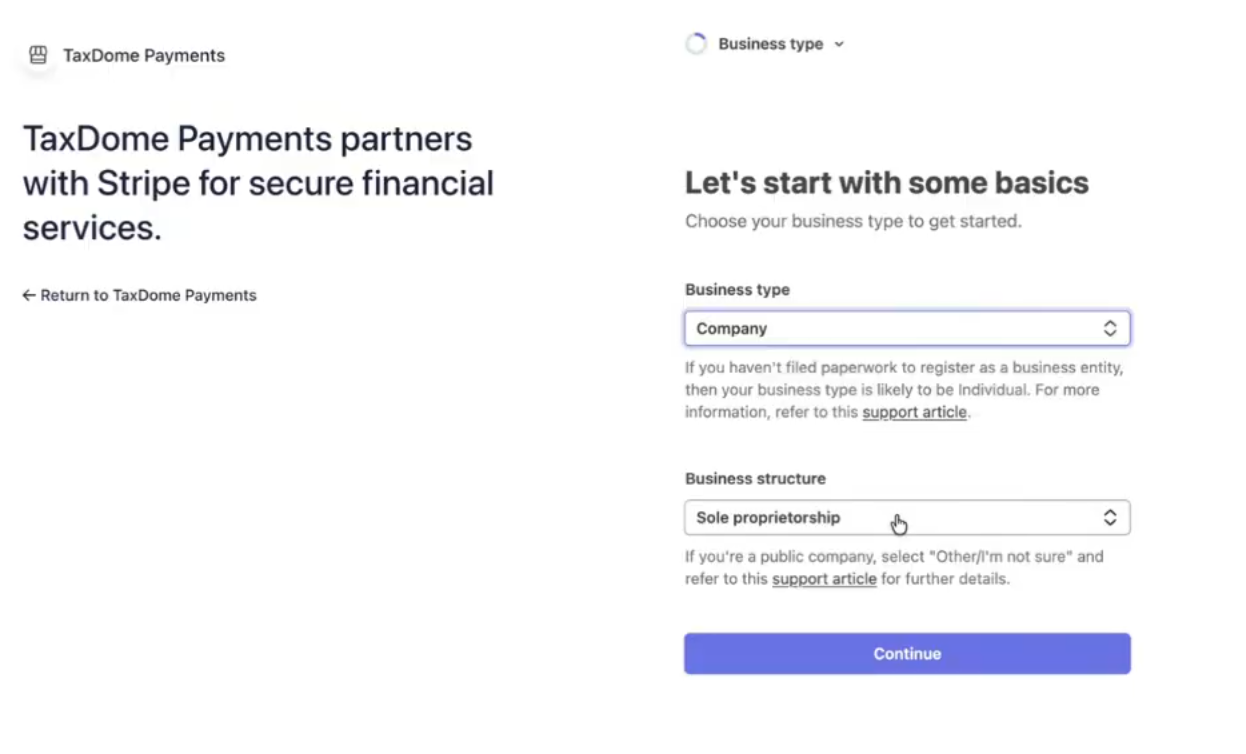Screen dimensions: 1246x754
Task: Click the TaxDome Payments storefront icon
Action: [38, 55]
